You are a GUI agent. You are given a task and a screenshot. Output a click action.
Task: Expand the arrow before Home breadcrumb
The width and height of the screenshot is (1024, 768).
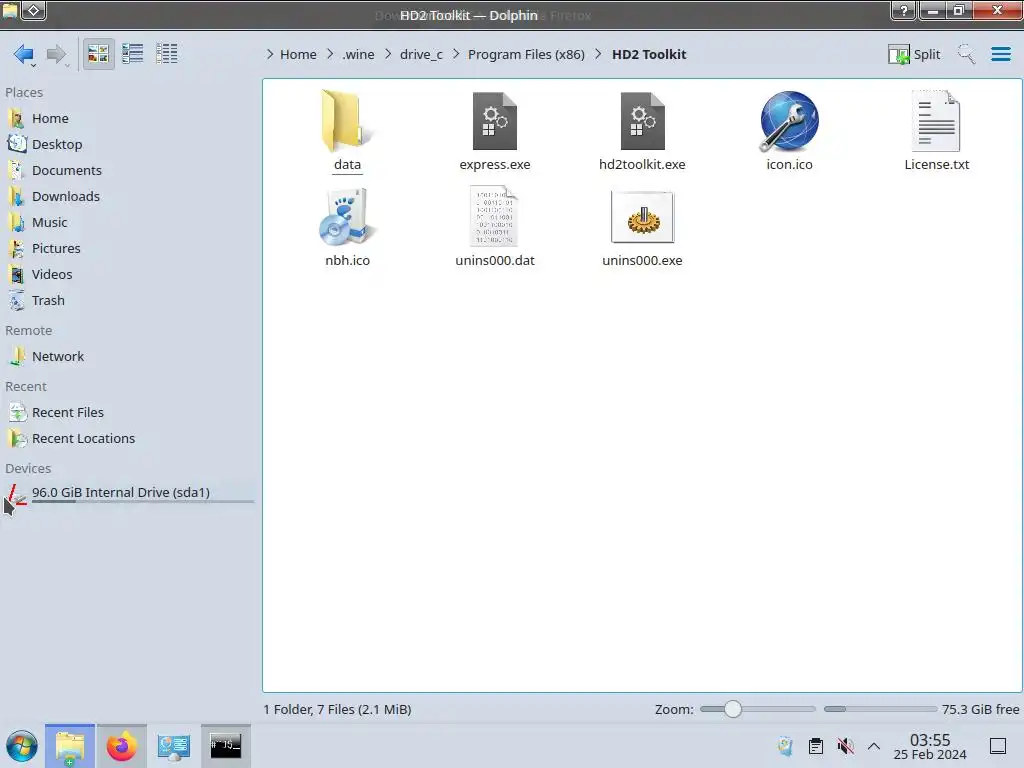270,54
